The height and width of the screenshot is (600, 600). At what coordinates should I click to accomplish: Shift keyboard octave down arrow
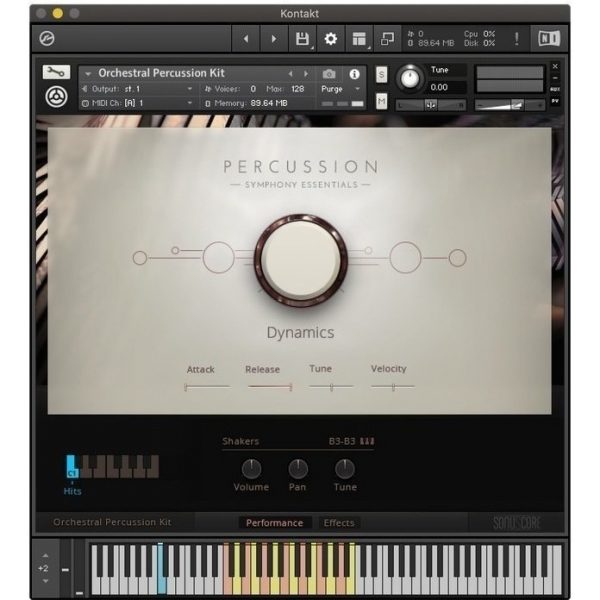[46, 581]
